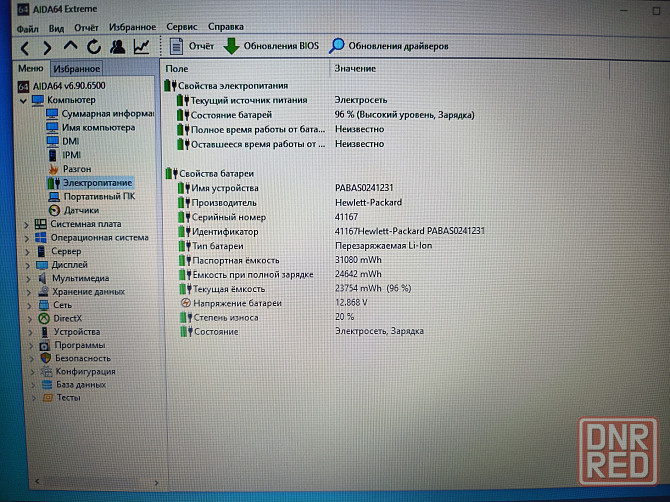Screen dimensions: 670x502
Task: Open the Отчёт menu in the menu bar
Action: pyautogui.click(x=86, y=28)
